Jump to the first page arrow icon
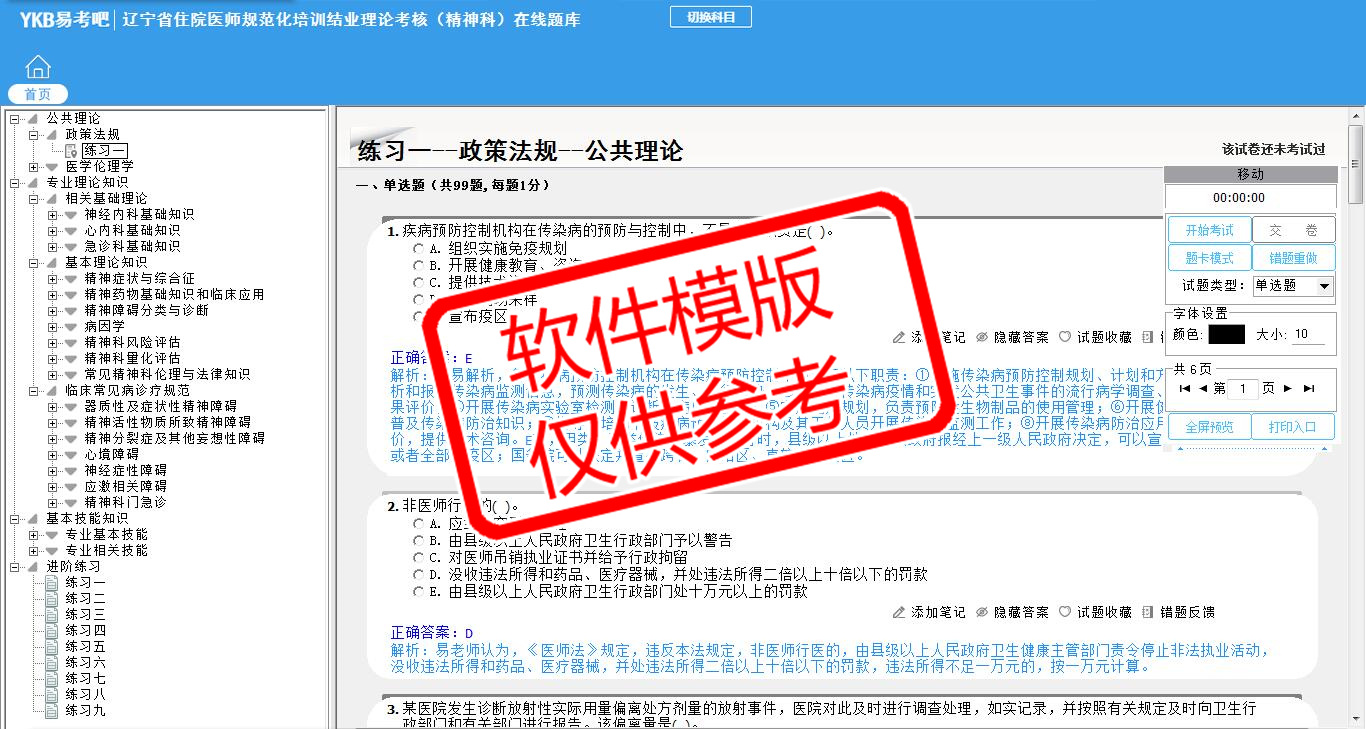The image size is (1366, 729). pyautogui.click(x=1185, y=388)
